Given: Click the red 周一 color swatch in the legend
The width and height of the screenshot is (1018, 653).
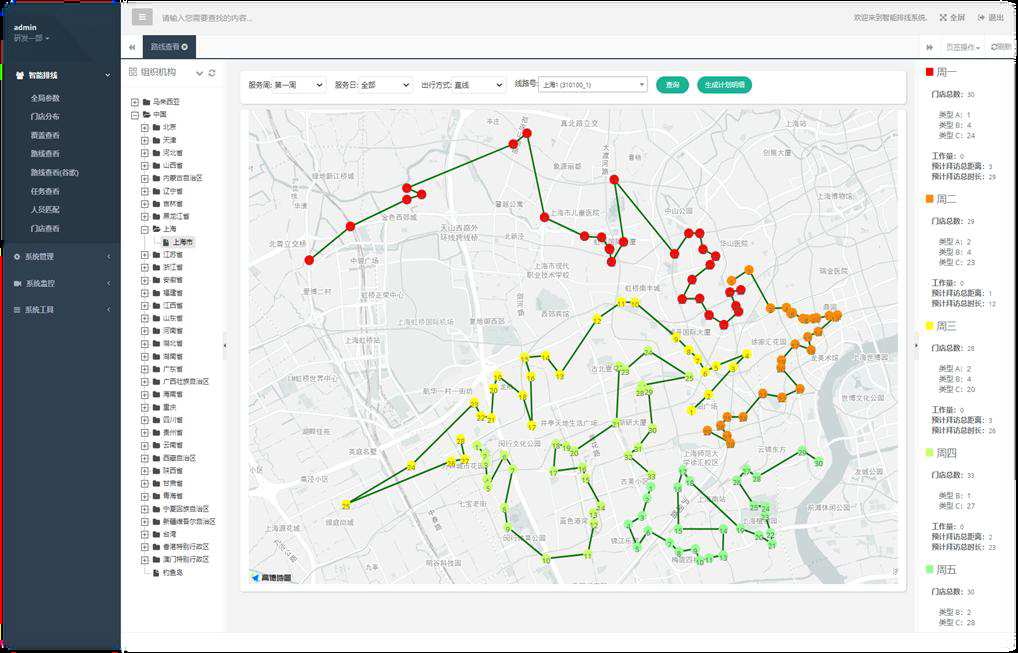Looking at the screenshot, I should pos(929,72).
